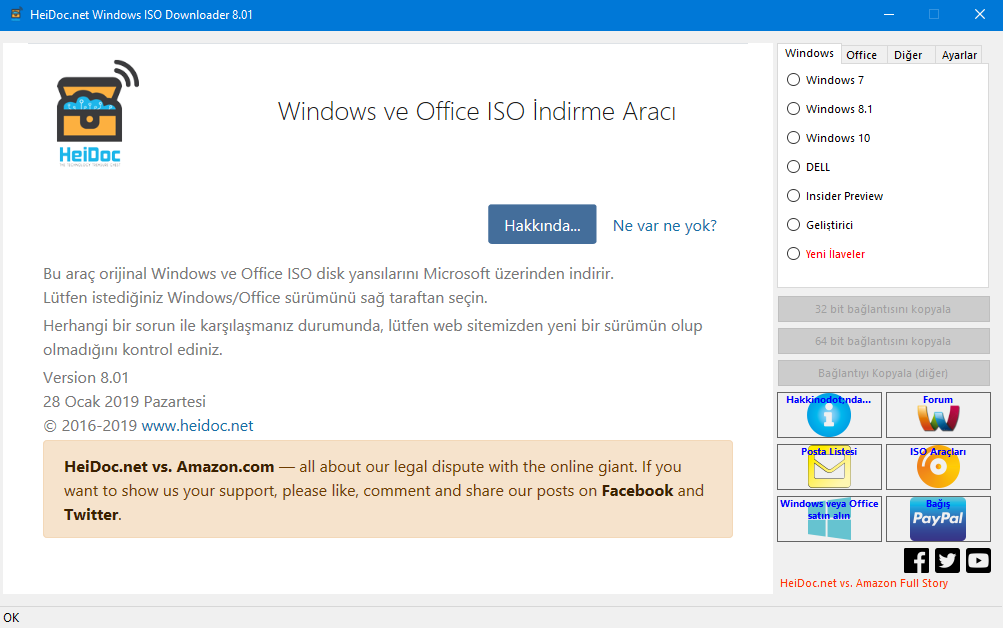Viewport: 1003px width, 628px height.
Task: Switch to the Ayarlar tab
Action: pyautogui.click(x=959, y=55)
